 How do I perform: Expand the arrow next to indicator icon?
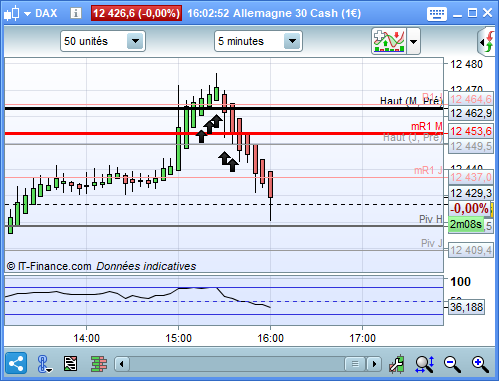(x=413, y=41)
